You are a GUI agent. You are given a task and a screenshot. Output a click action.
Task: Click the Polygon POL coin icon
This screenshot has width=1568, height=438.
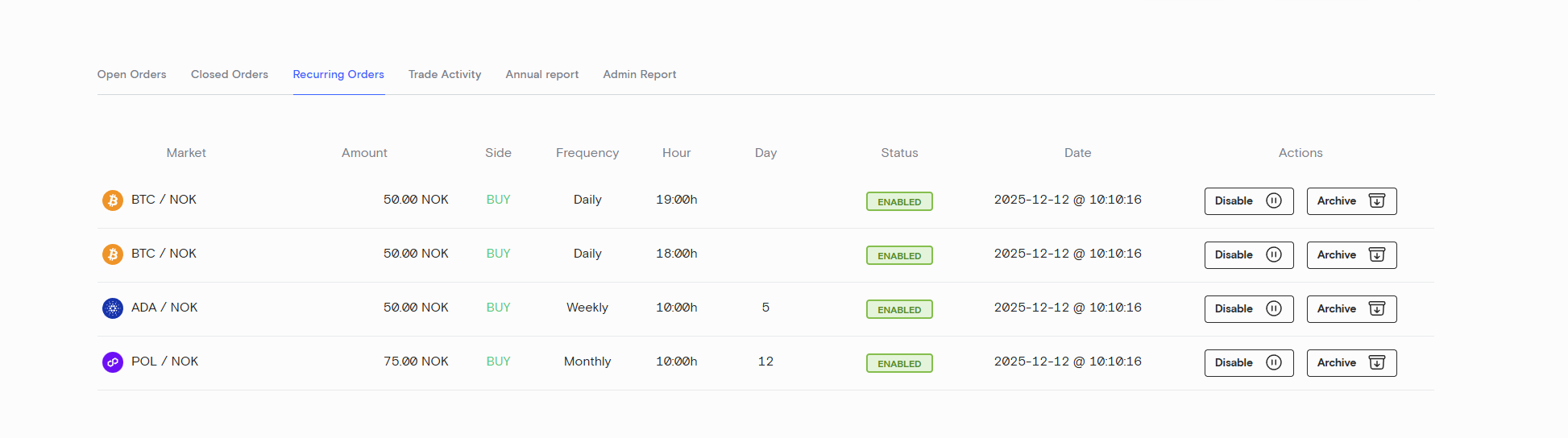click(113, 362)
